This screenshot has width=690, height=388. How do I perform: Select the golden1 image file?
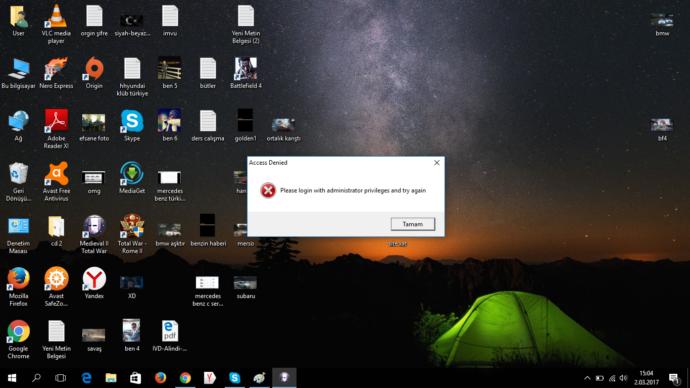(246, 125)
